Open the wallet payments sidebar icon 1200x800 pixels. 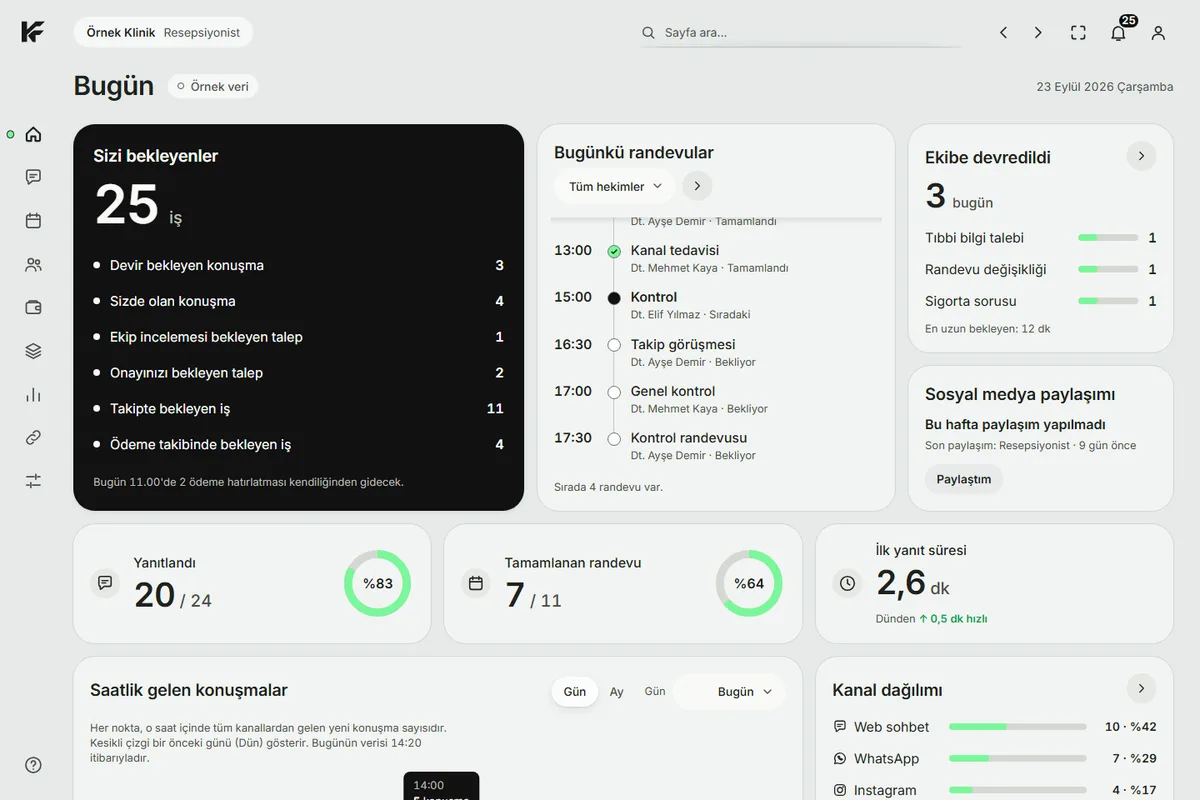coord(33,308)
